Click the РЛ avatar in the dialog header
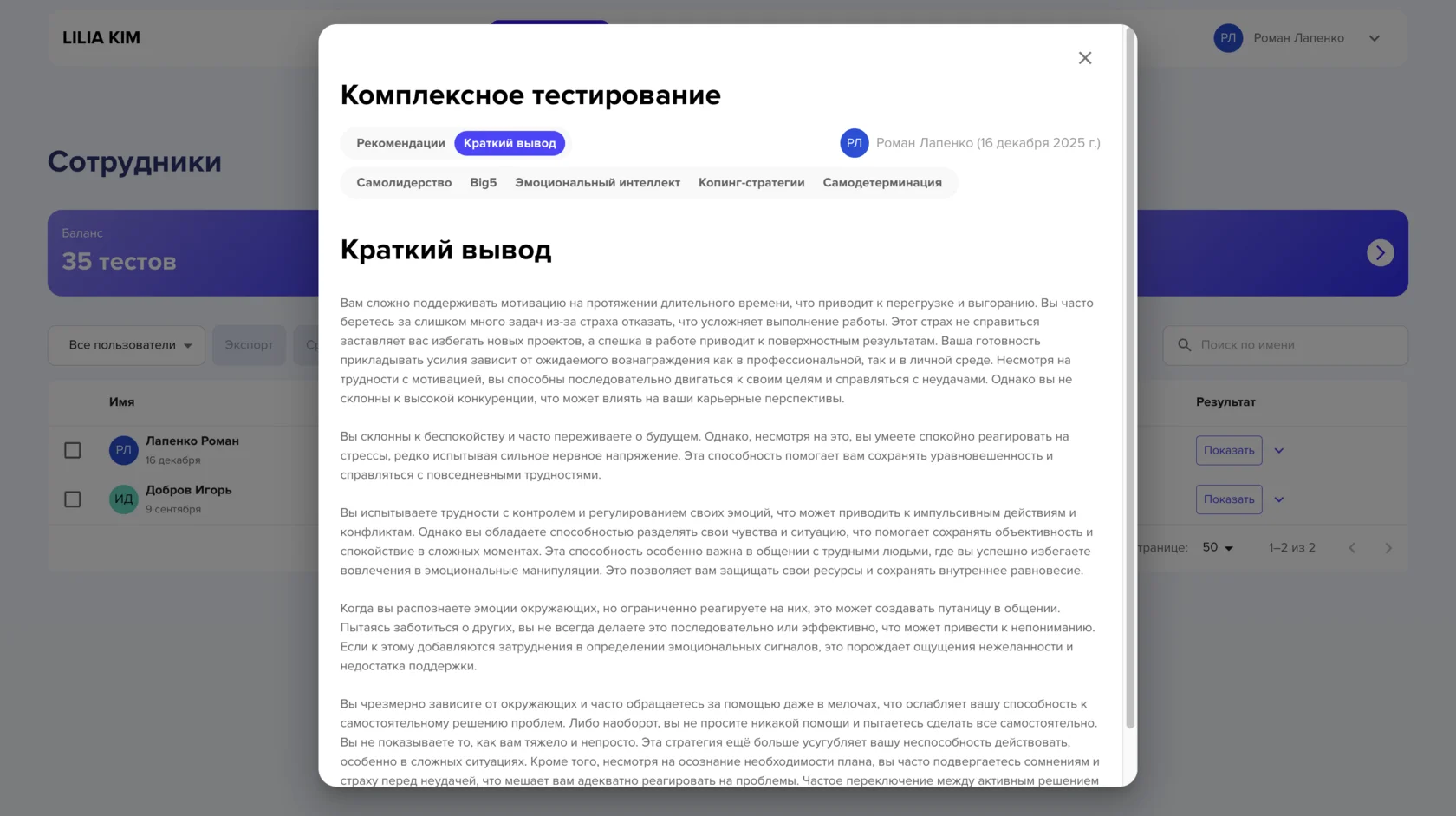 pos(855,143)
